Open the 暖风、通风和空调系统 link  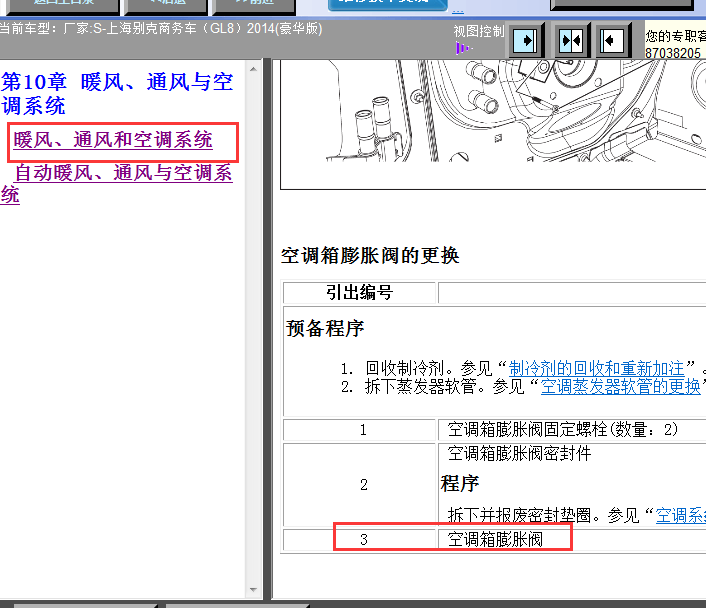point(113,140)
